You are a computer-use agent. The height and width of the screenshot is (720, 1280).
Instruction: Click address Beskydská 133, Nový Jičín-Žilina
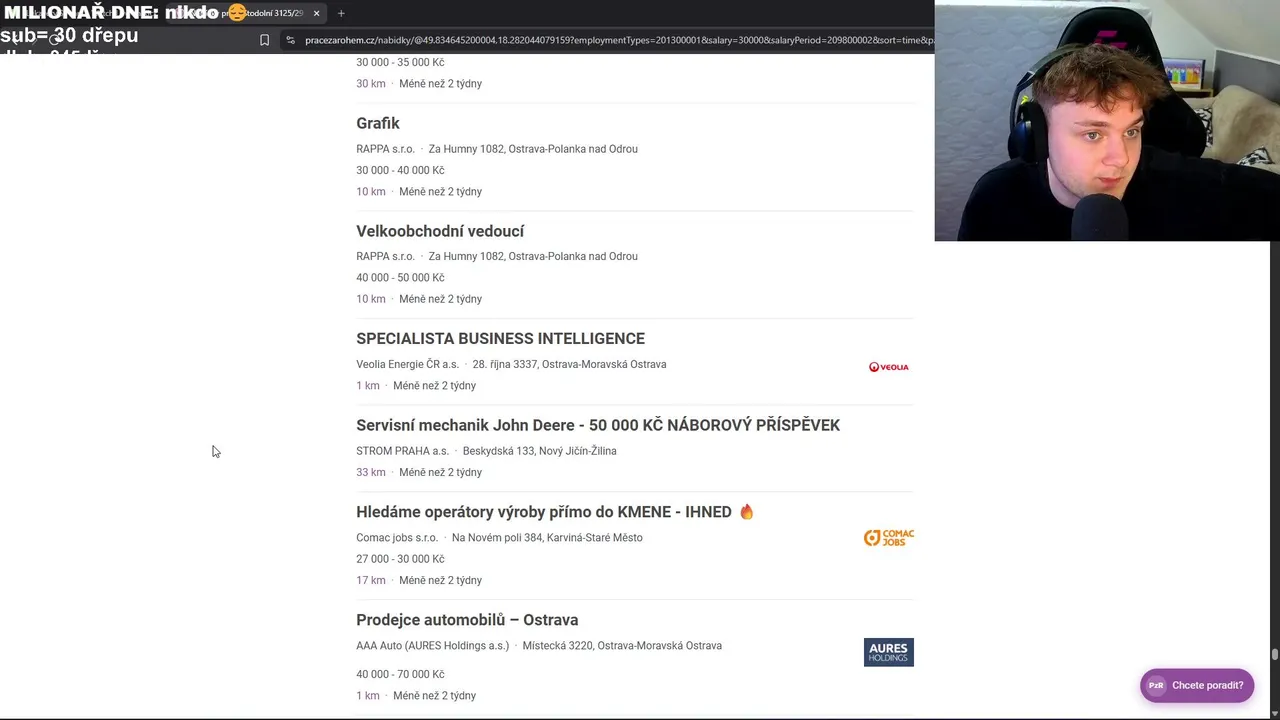pyautogui.click(x=539, y=451)
